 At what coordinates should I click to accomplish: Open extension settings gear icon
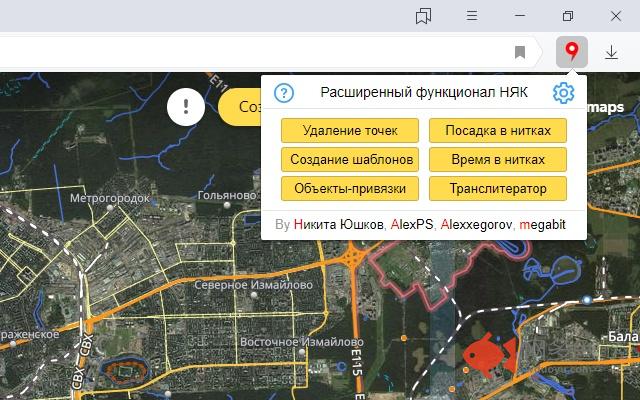click(x=564, y=93)
